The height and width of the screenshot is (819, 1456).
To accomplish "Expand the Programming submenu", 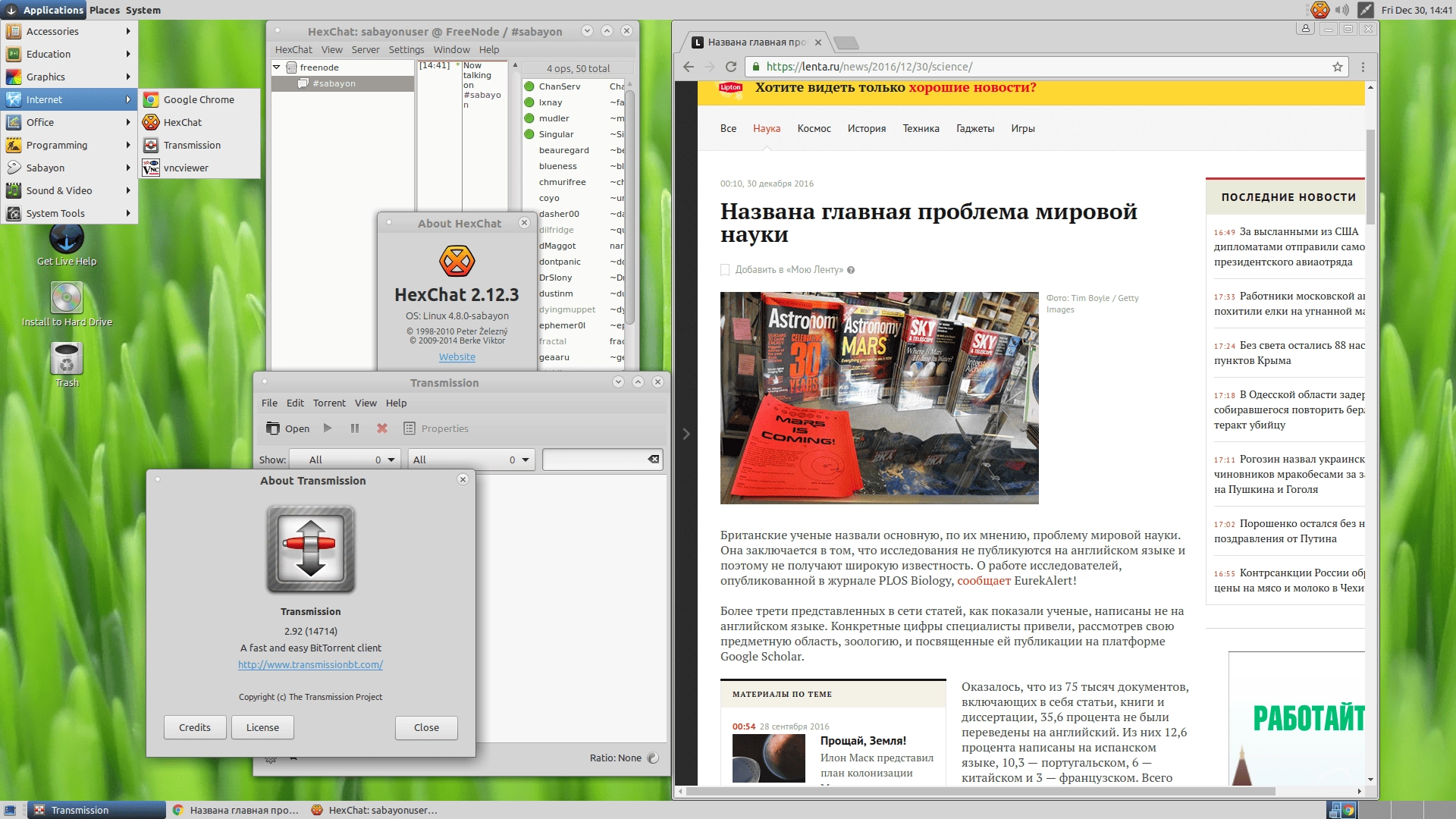I will pyautogui.click(x=68, y=145).
